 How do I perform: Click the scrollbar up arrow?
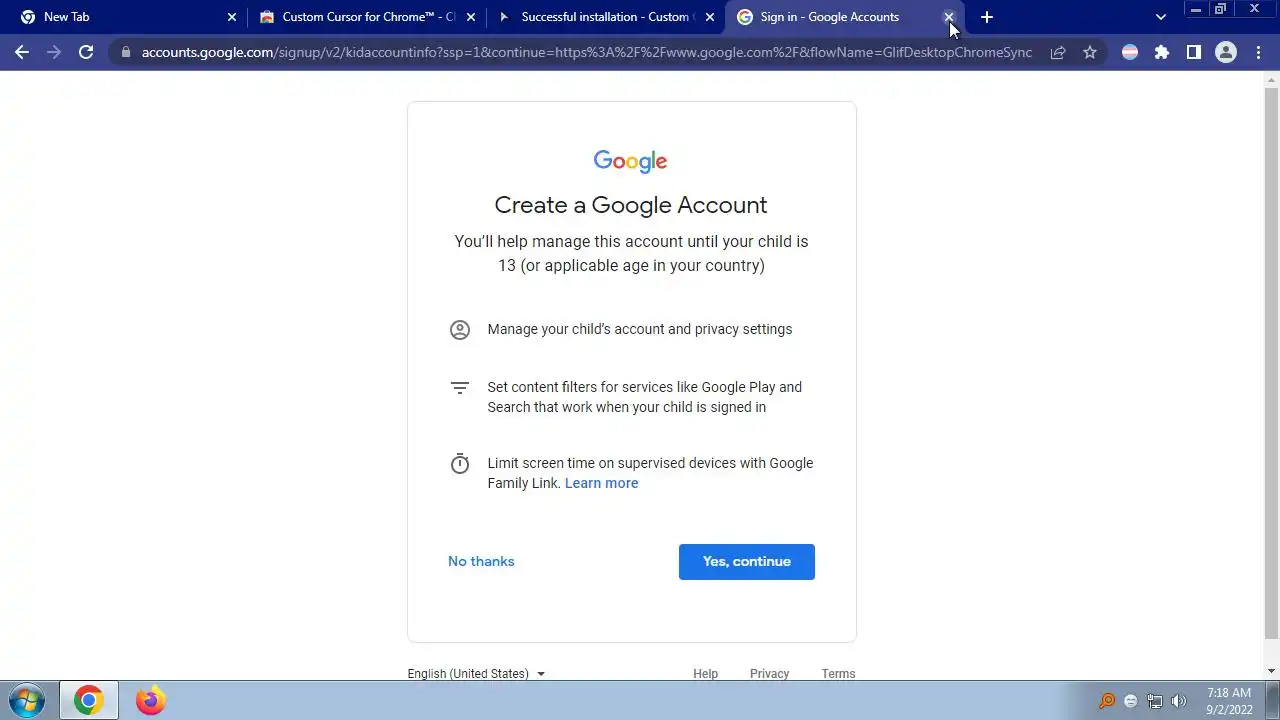click(1272, 79)
